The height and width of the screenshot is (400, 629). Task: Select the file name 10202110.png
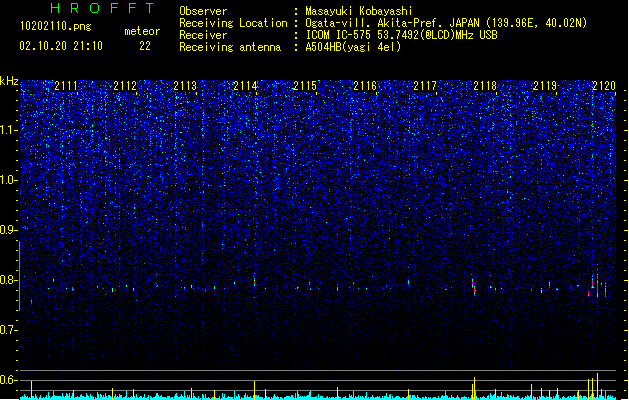pyautogui.click(x=56, y=26)
